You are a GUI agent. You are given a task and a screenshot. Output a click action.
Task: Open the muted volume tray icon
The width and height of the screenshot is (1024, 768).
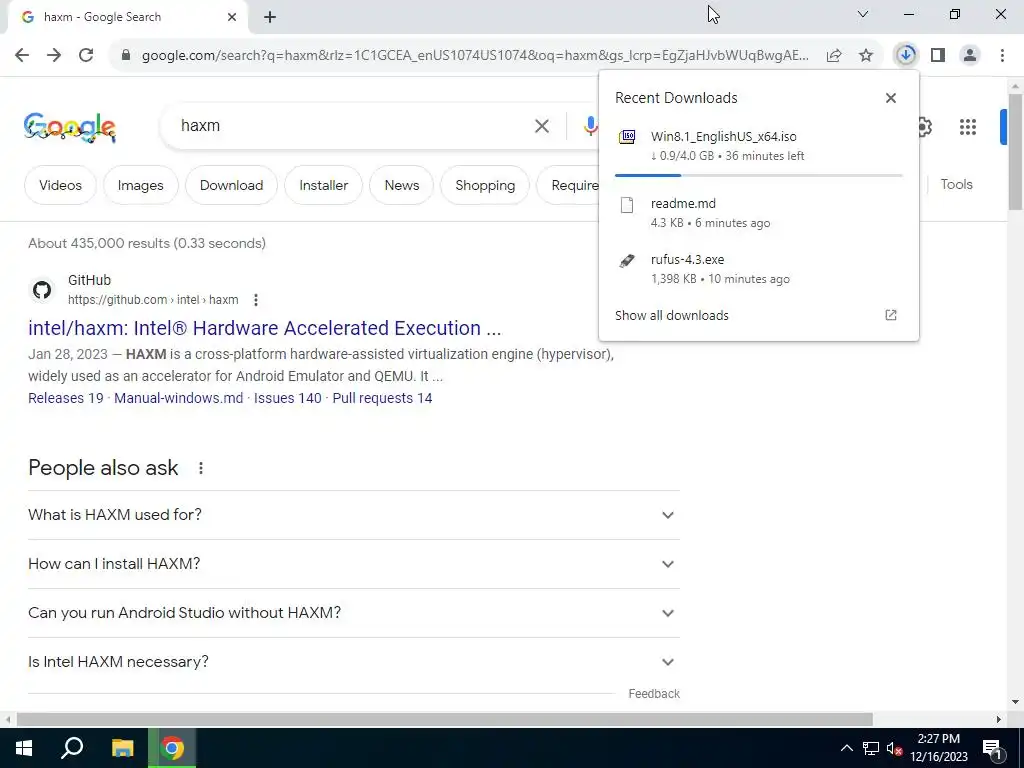(894, 748)
